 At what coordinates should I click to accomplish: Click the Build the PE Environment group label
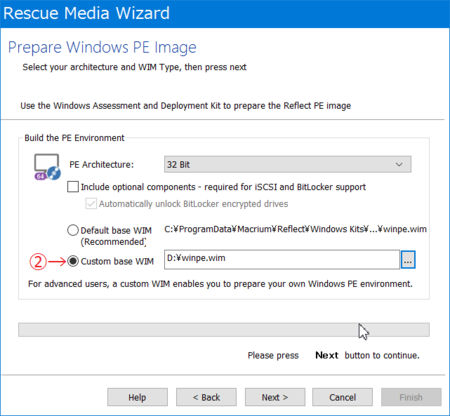pos(74,138)
